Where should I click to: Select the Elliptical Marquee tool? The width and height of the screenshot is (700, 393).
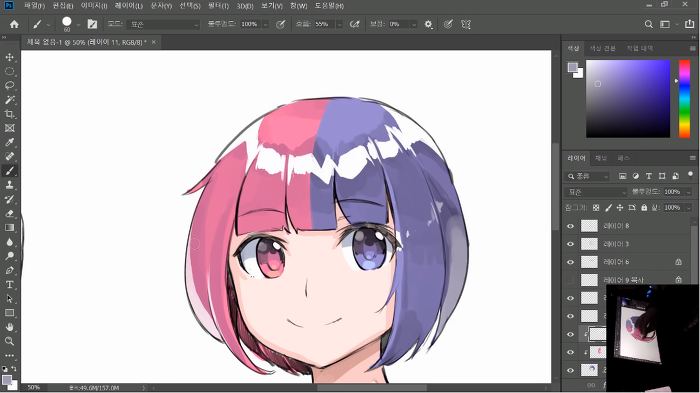tap(9, 71)
